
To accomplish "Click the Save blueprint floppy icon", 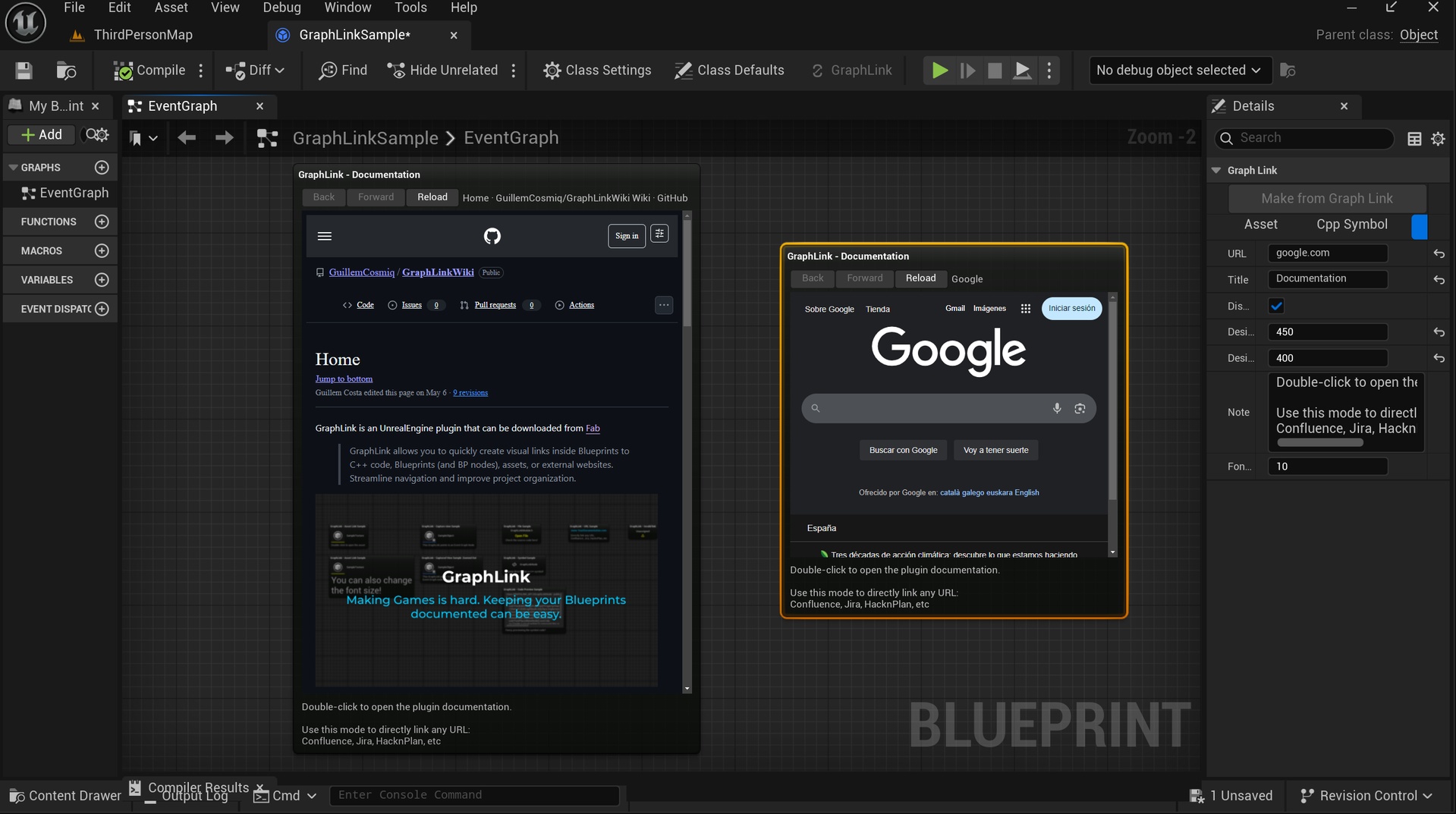I will click(24, 71).
